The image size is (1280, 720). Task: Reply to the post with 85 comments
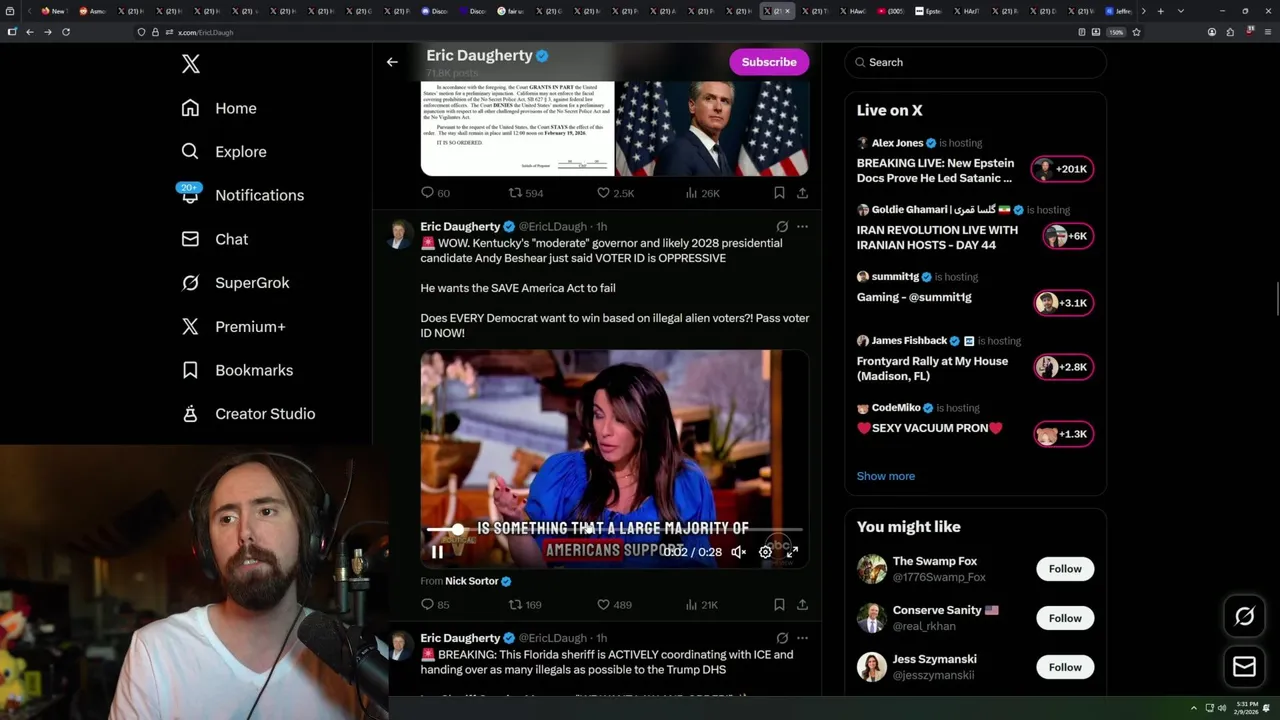pos(435,605)
